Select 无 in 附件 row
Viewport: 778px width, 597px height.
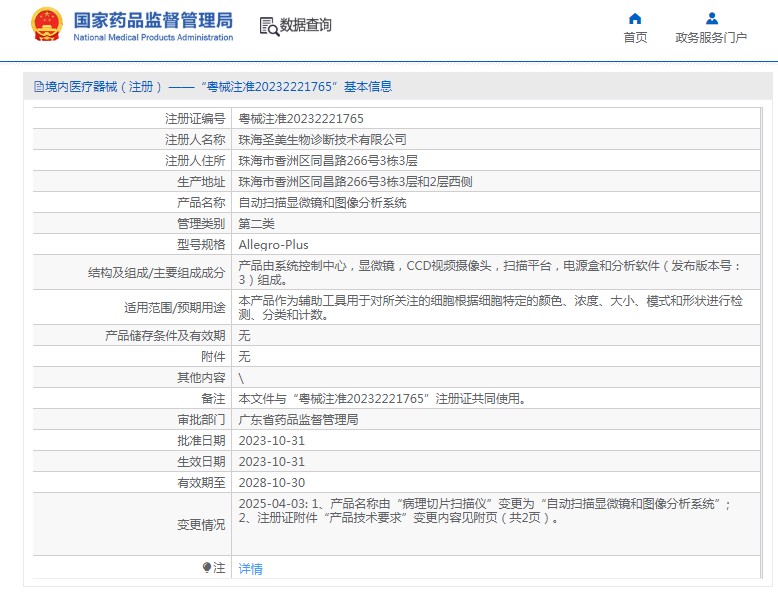tap(245, 357)
